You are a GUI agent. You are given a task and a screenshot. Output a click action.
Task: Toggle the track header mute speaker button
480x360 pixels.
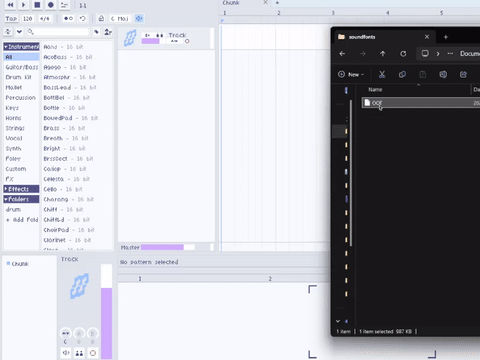coord(147,35)
